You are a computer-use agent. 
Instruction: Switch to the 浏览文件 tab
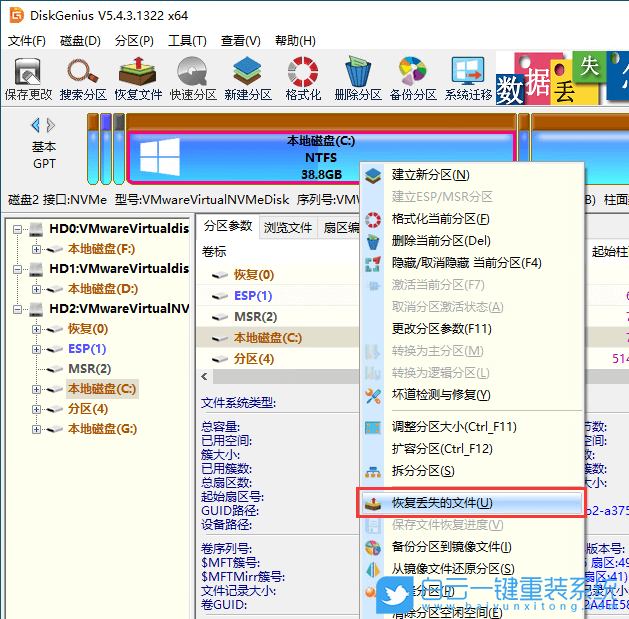coord(288,227)
